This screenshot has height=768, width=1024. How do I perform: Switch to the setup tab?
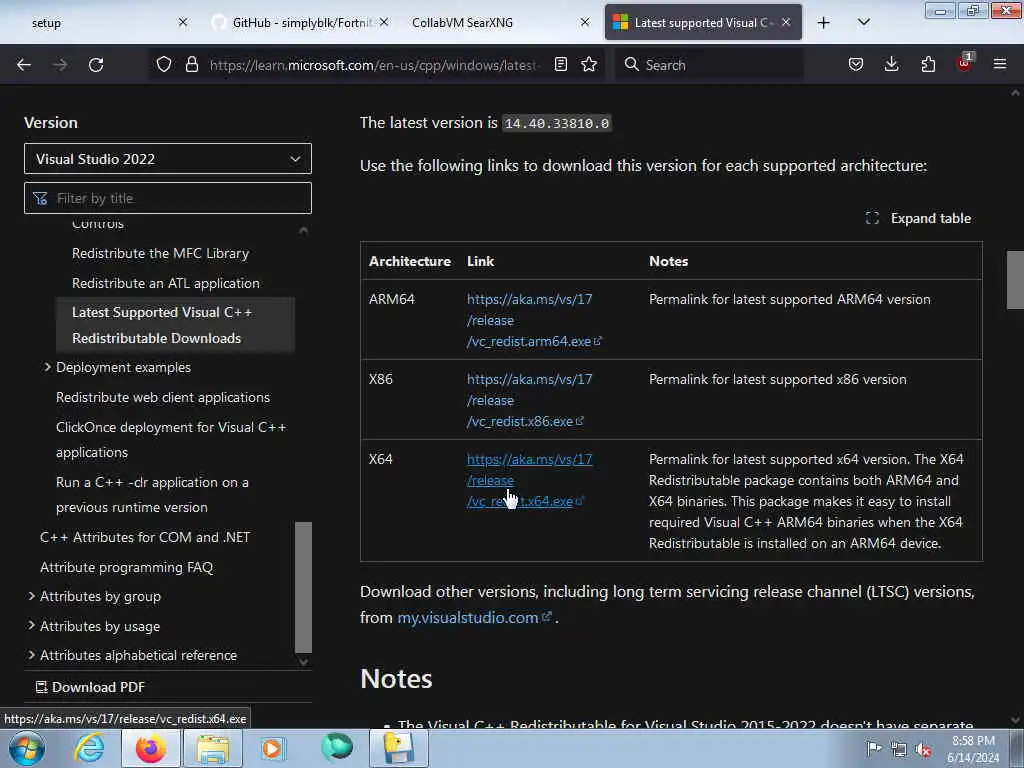pos(98,23)
